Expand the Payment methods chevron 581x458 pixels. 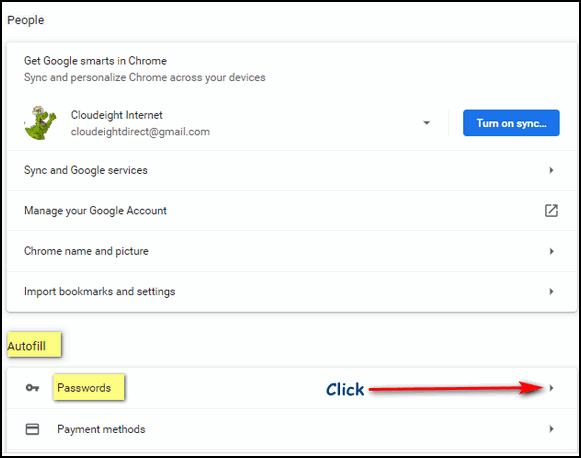click(551, 429)
